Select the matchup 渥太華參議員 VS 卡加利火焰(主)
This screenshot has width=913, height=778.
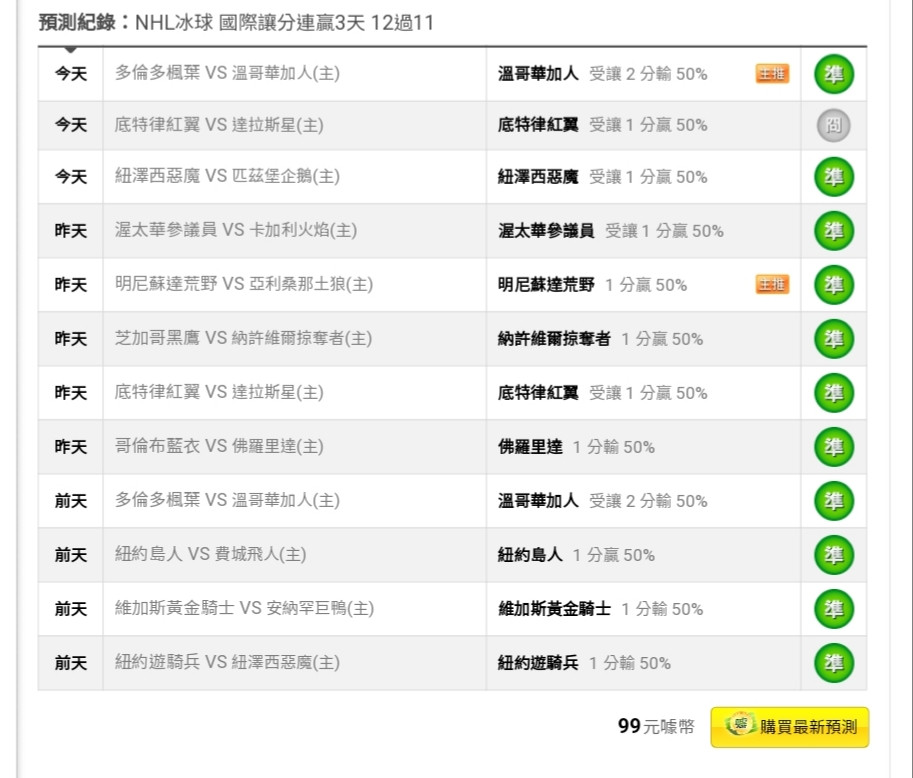click(236, 230)
